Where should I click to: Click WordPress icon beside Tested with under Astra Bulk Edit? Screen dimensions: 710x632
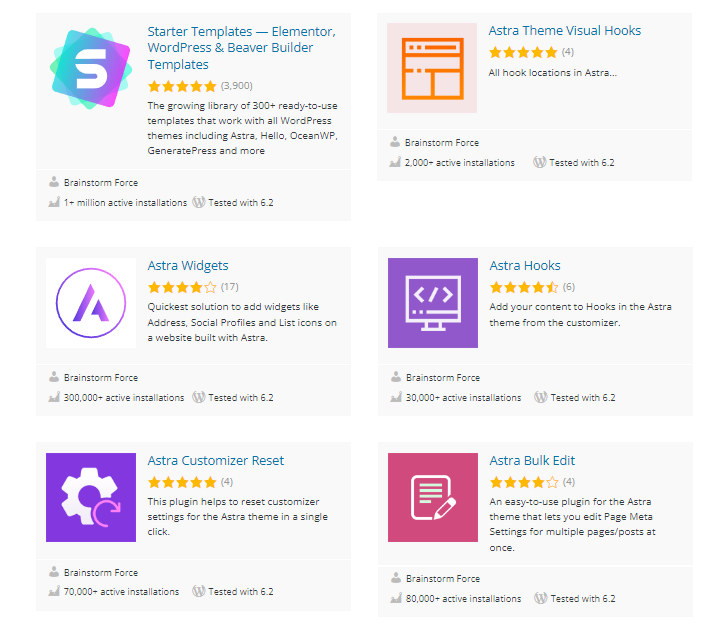tap(540, 598)
